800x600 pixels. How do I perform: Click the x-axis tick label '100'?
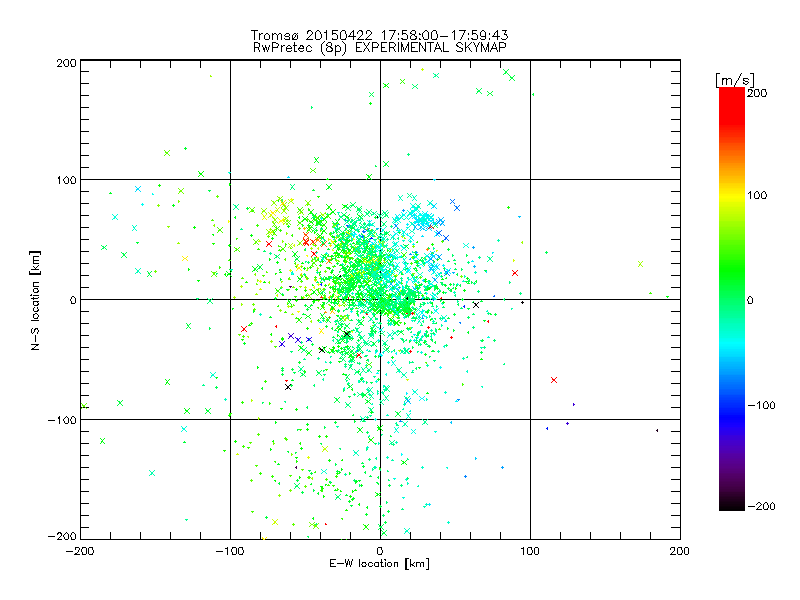coord(530,551)
